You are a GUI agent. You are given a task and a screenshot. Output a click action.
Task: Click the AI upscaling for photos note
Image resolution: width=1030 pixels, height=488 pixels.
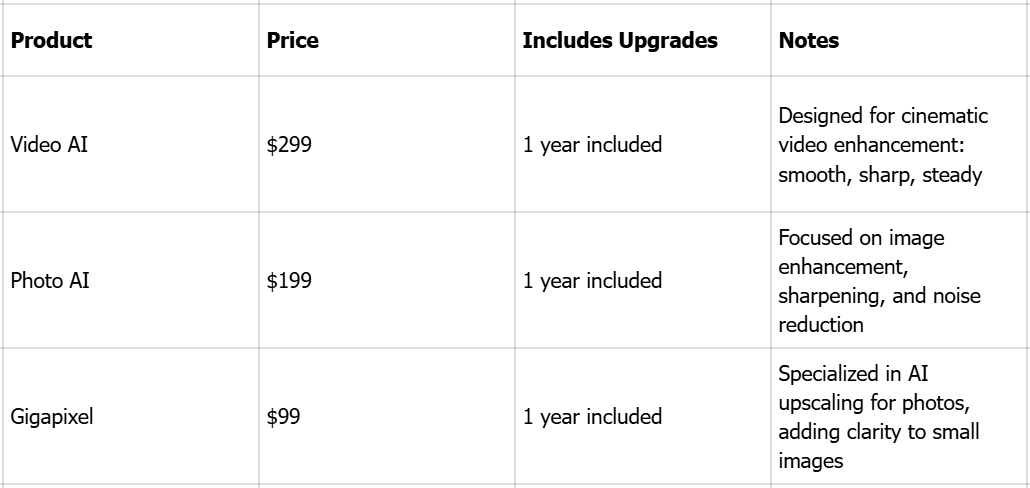tap(900, 416)
